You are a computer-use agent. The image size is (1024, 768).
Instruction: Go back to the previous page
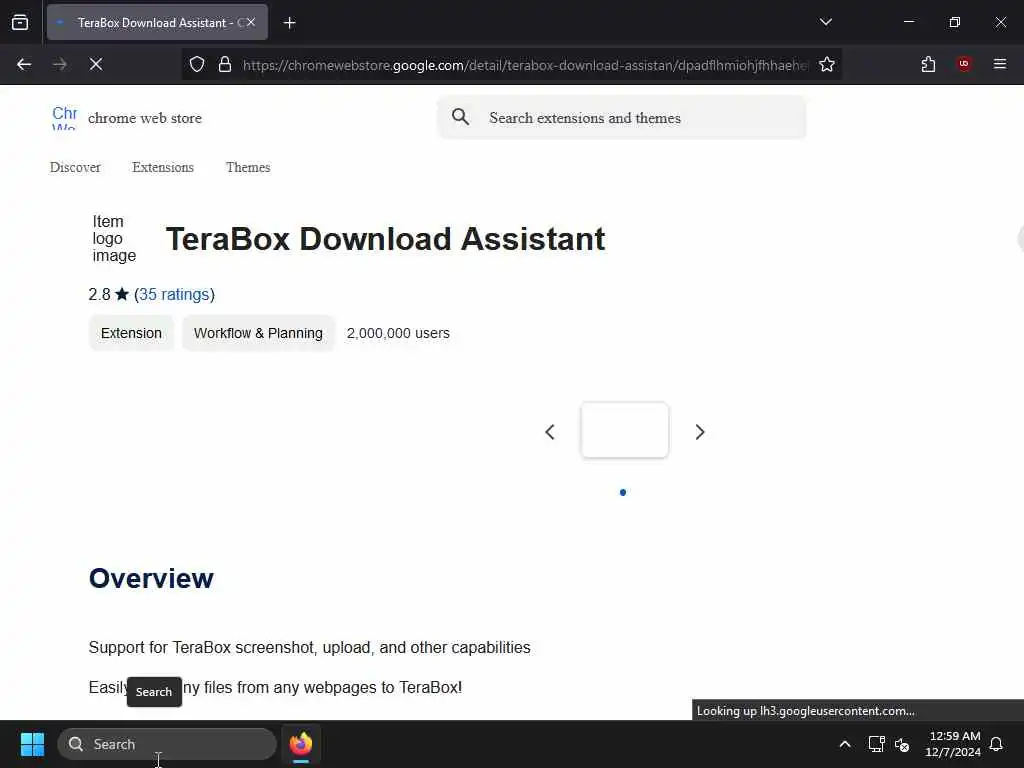24,64
